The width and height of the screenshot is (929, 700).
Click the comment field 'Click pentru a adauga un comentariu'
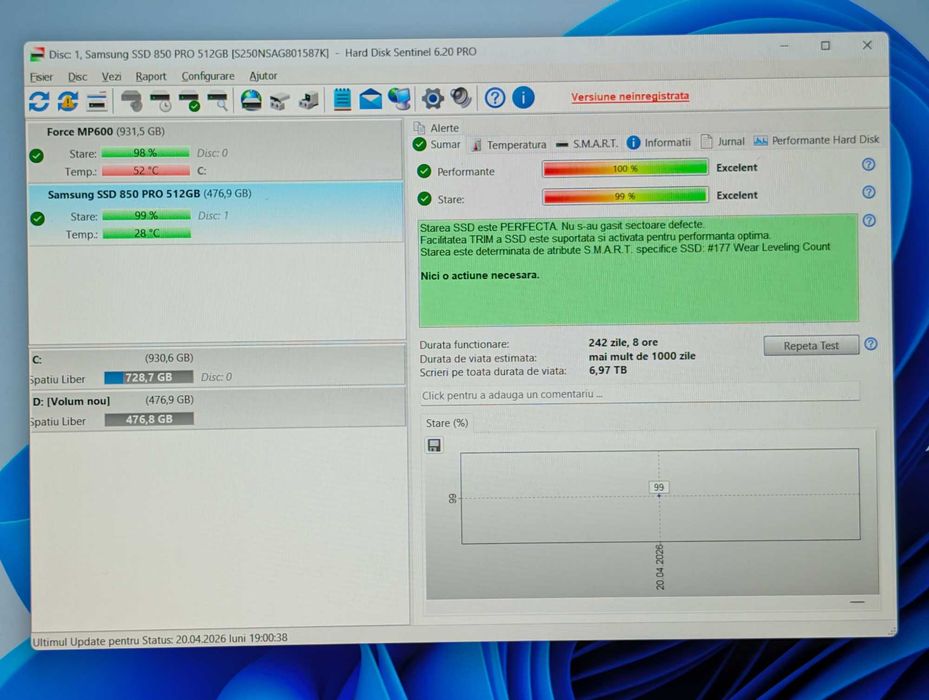(639, 394)
